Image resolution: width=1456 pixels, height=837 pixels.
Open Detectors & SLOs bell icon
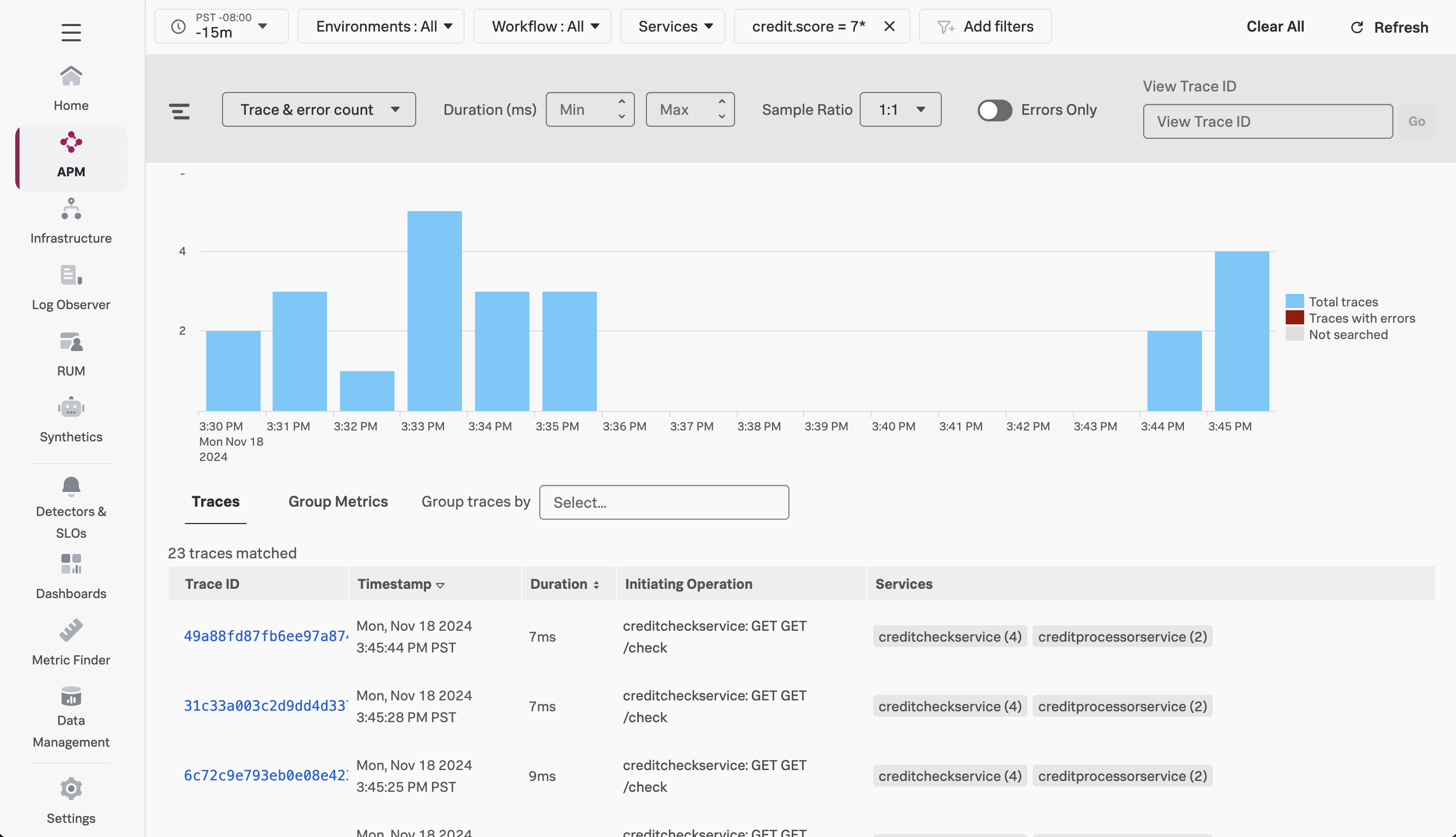[x=71, y=487]
